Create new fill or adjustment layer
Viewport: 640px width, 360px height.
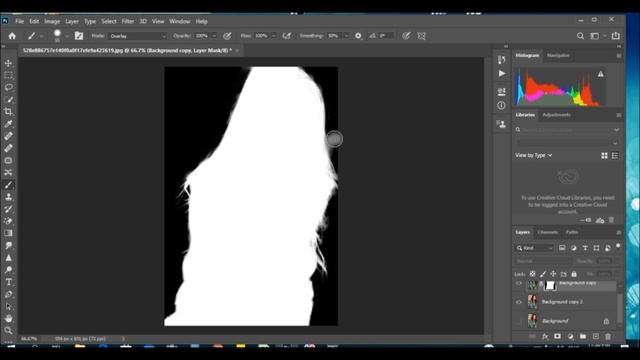[570, 336]
